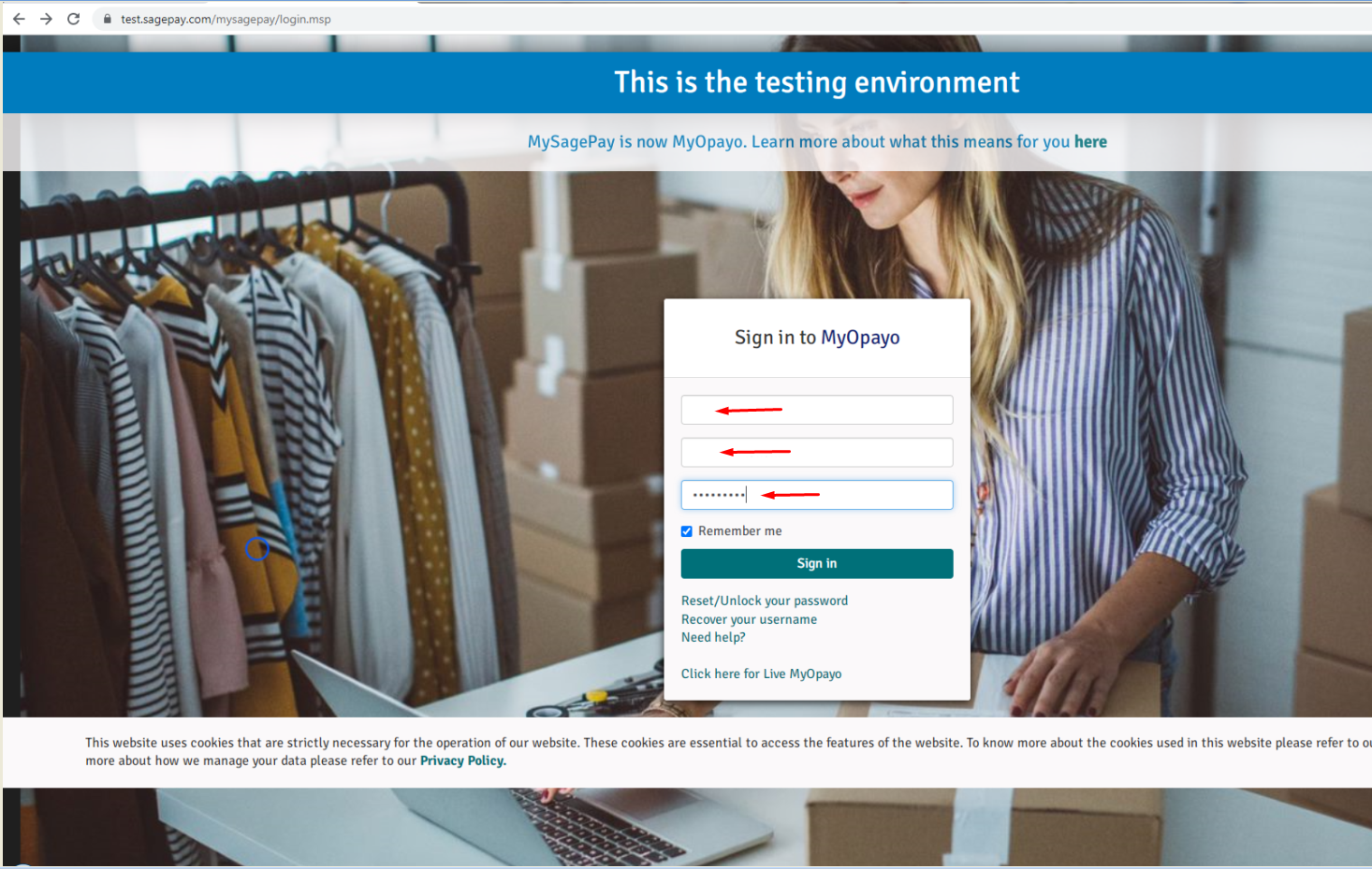Select the 'Remember me' label text
This screenshot has height=869, width=1372.
[739, 531]
